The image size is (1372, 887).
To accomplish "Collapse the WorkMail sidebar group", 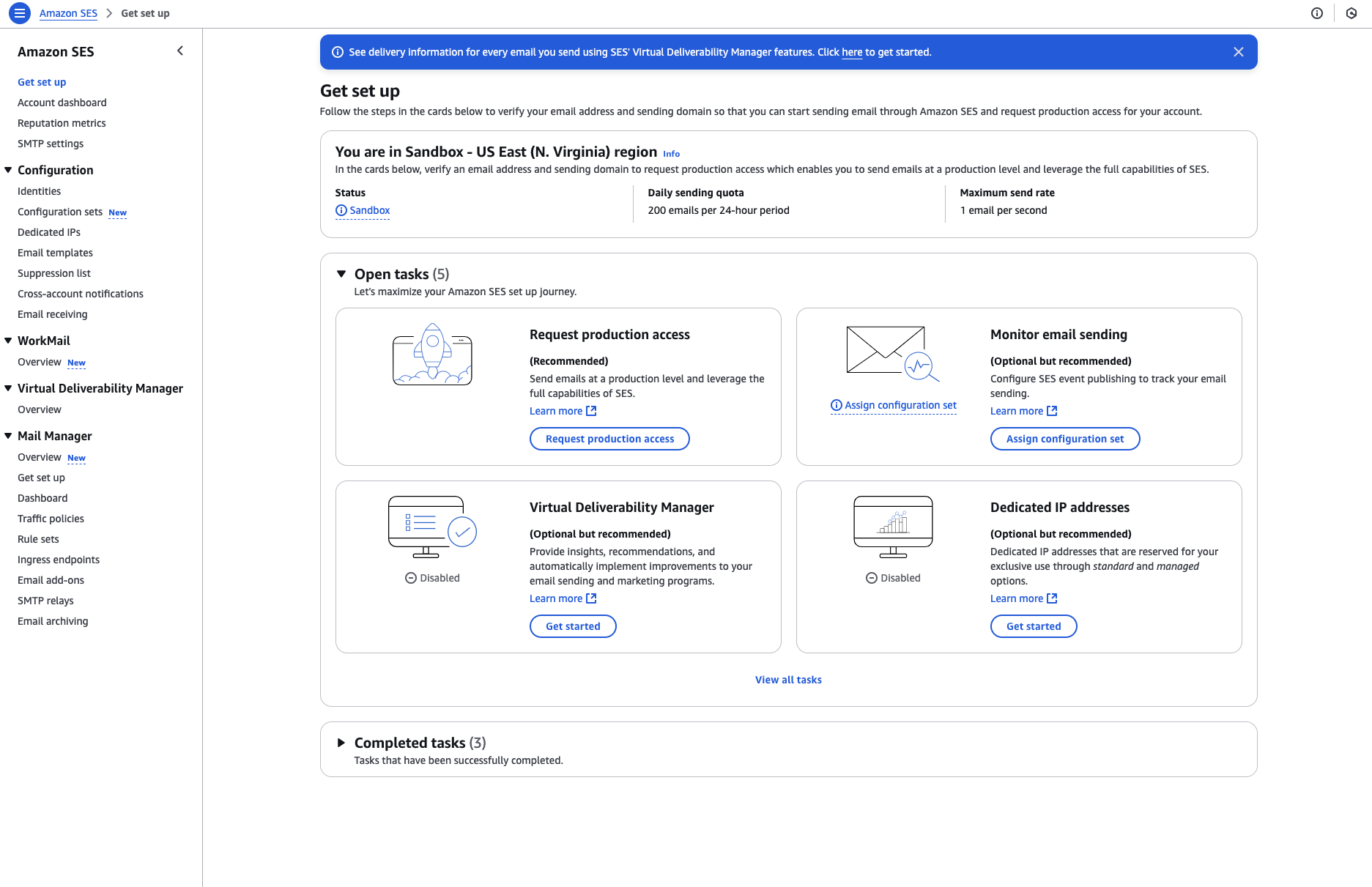I will [8, 341].
